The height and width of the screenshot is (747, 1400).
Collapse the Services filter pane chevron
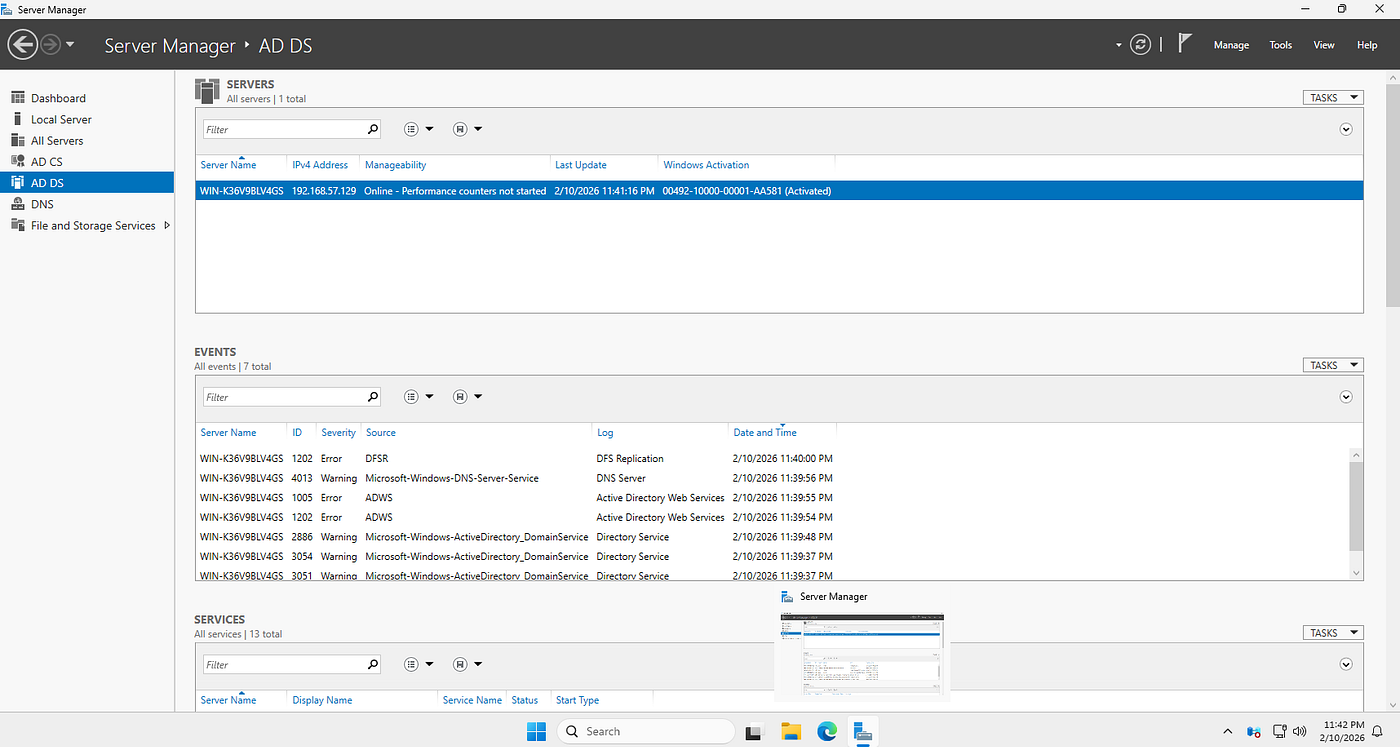coord(1346,665)
